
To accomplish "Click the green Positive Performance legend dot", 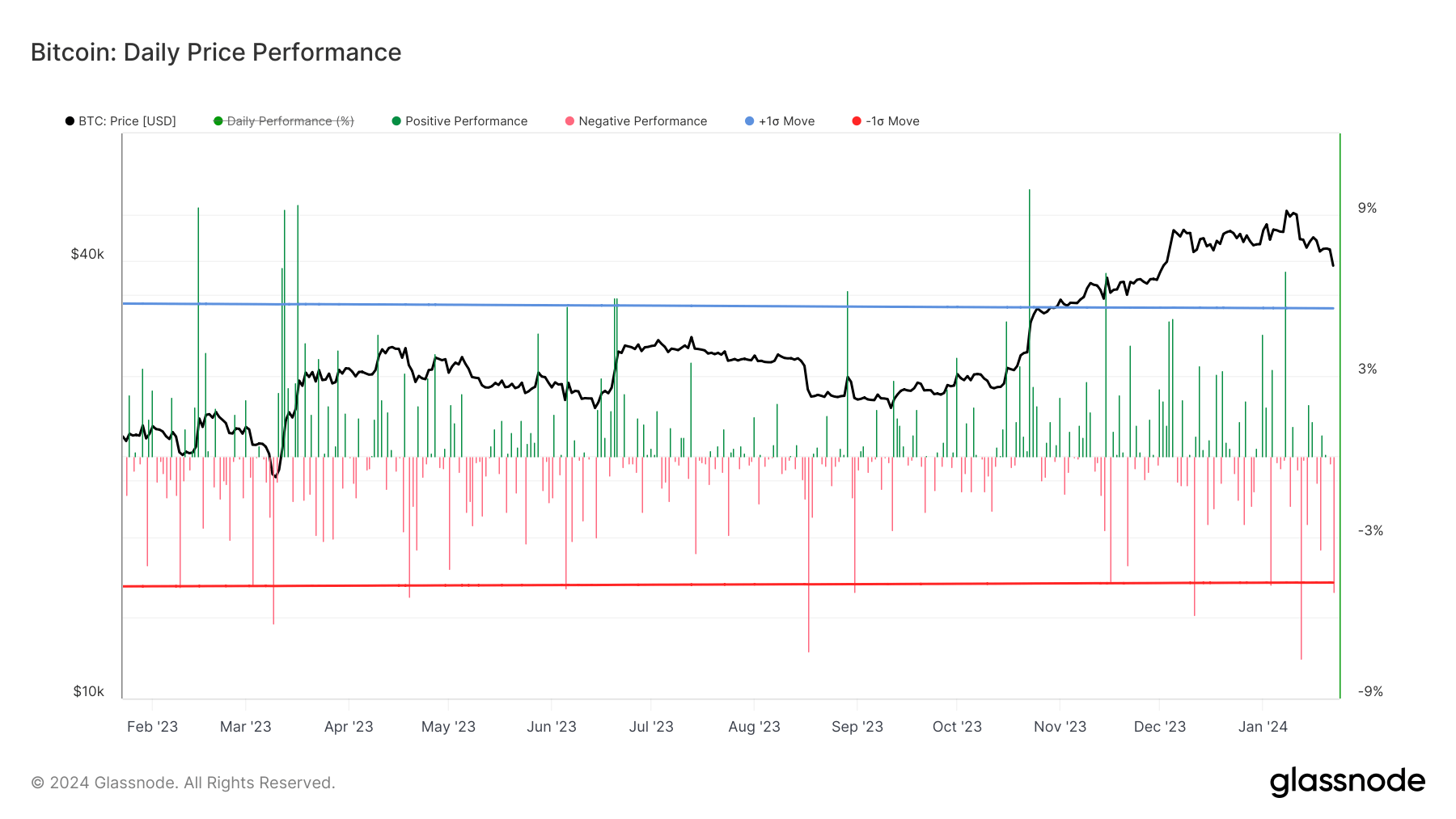I will click(x=396, y=120).
